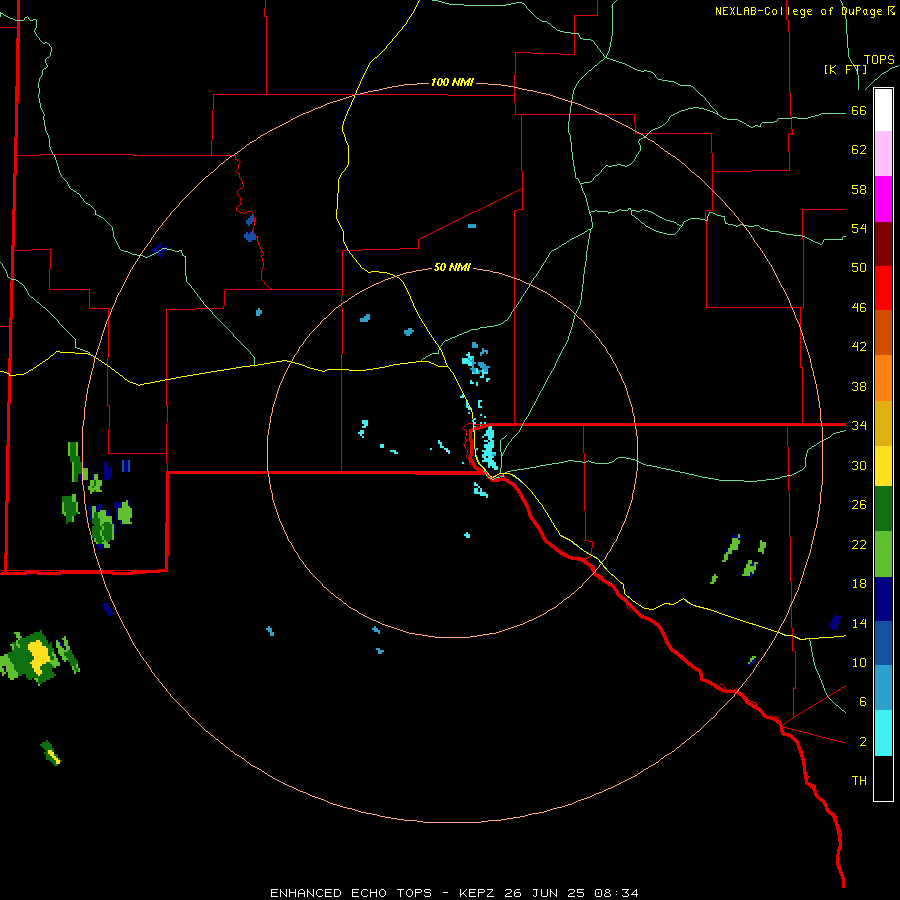Click the legend value 22

click(x=859, y=544)
